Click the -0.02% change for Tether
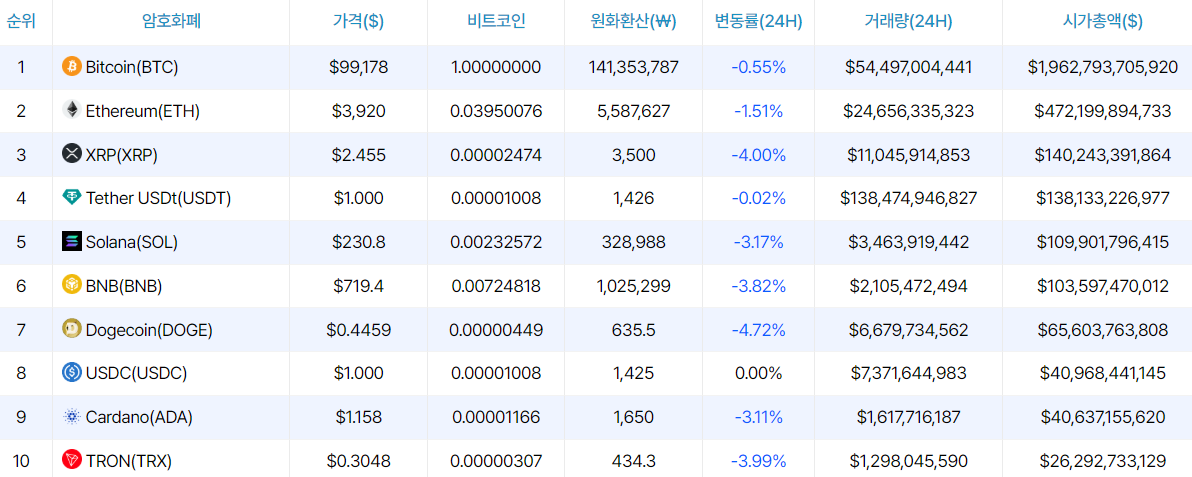Viewport: 1192px width, 477px height. pos(759,199)
